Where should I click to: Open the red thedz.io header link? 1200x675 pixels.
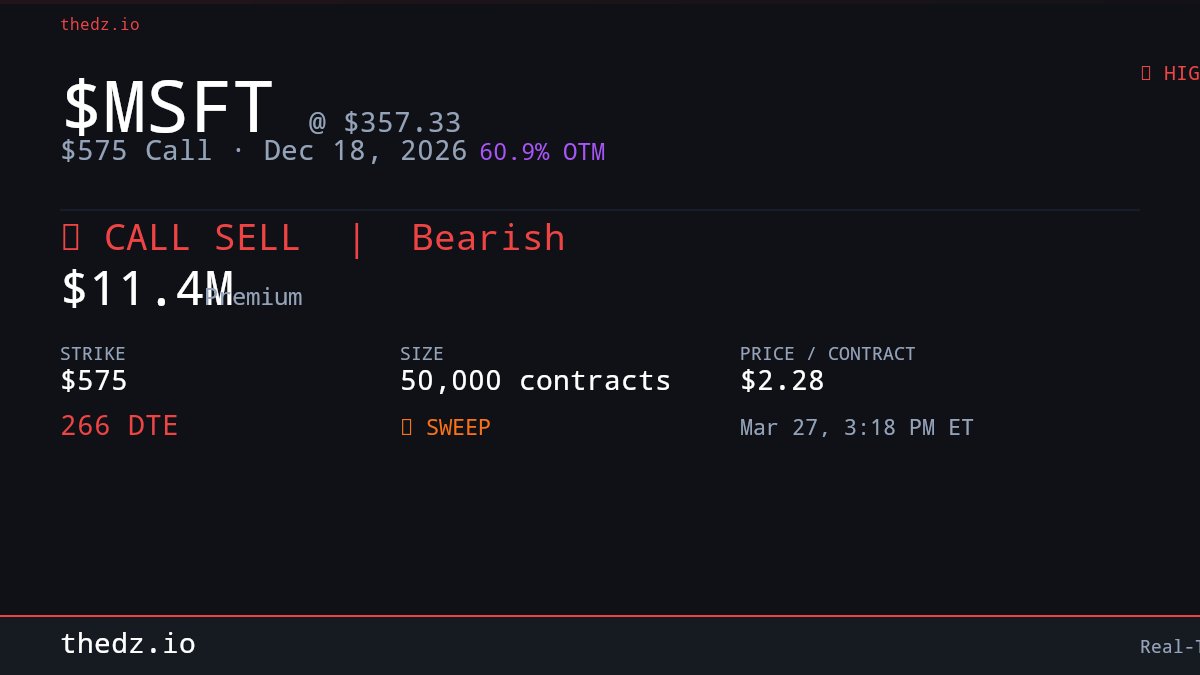click(100, 25)
